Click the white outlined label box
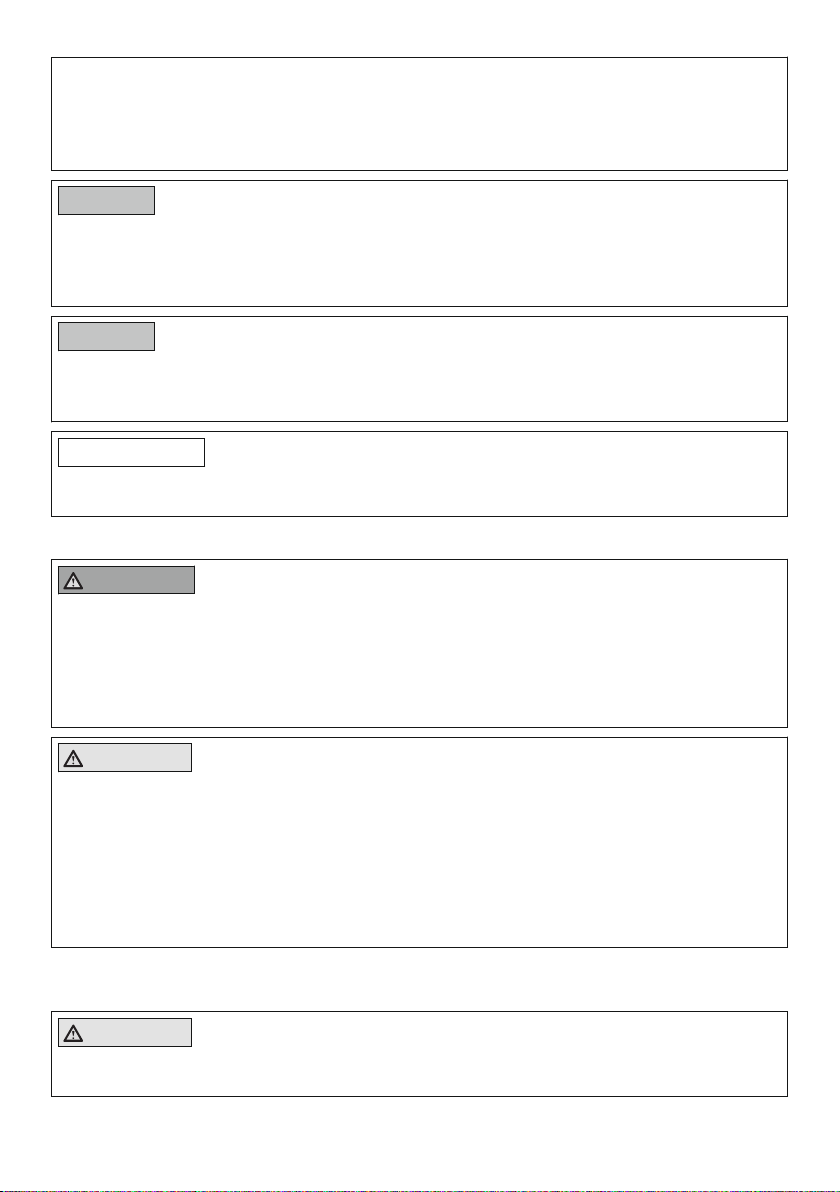This screenshot has height=1192, width=840. [132, 452]
